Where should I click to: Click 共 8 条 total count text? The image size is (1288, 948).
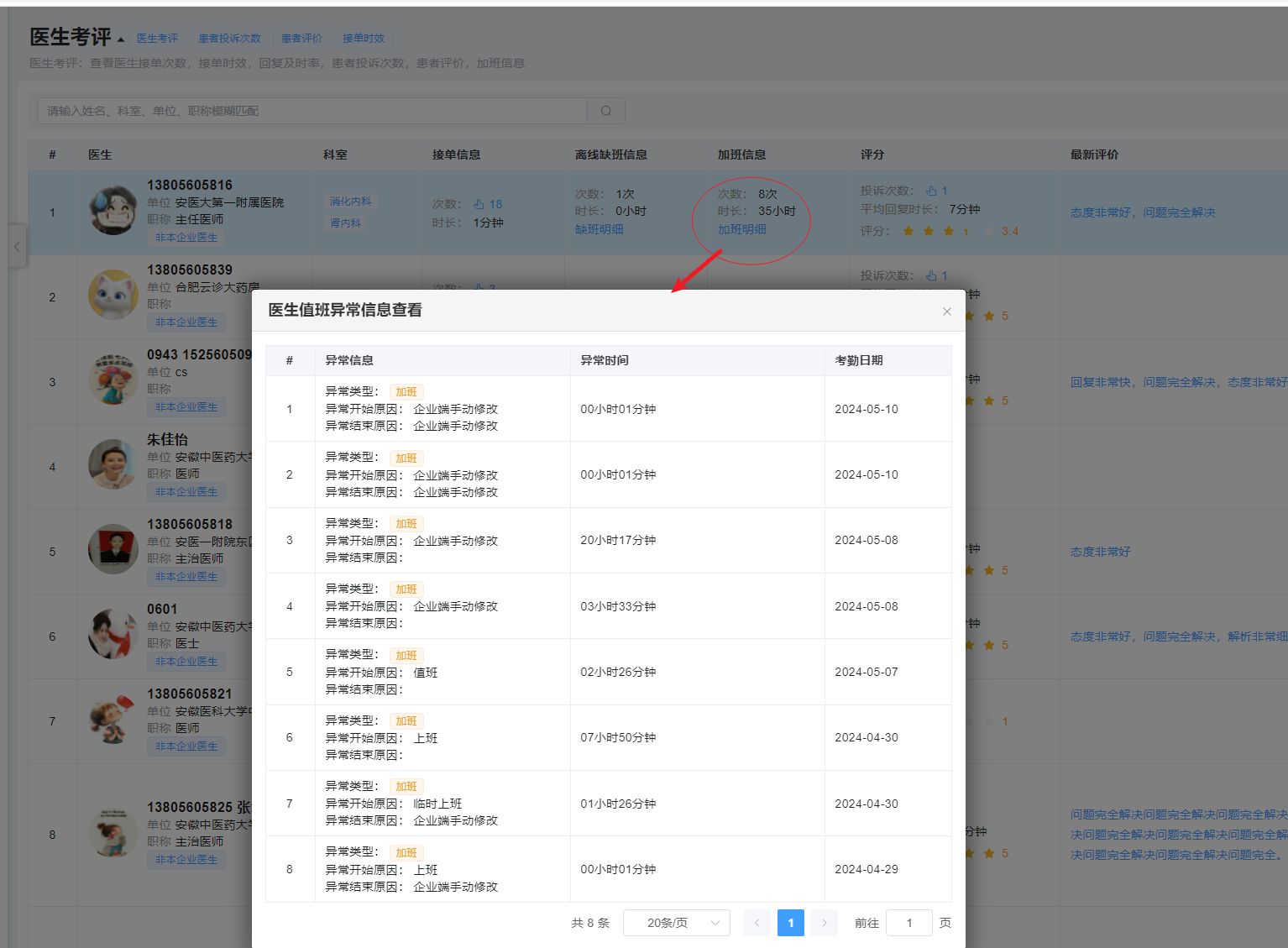point(590,923)
